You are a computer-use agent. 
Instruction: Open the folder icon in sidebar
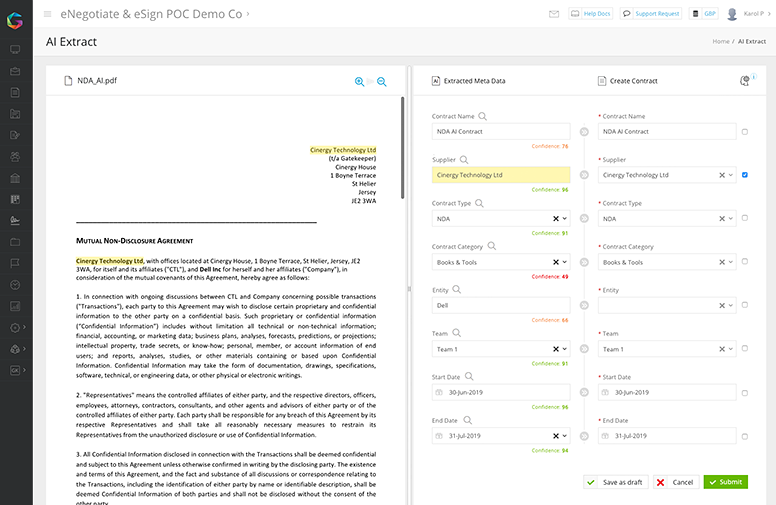15,242
